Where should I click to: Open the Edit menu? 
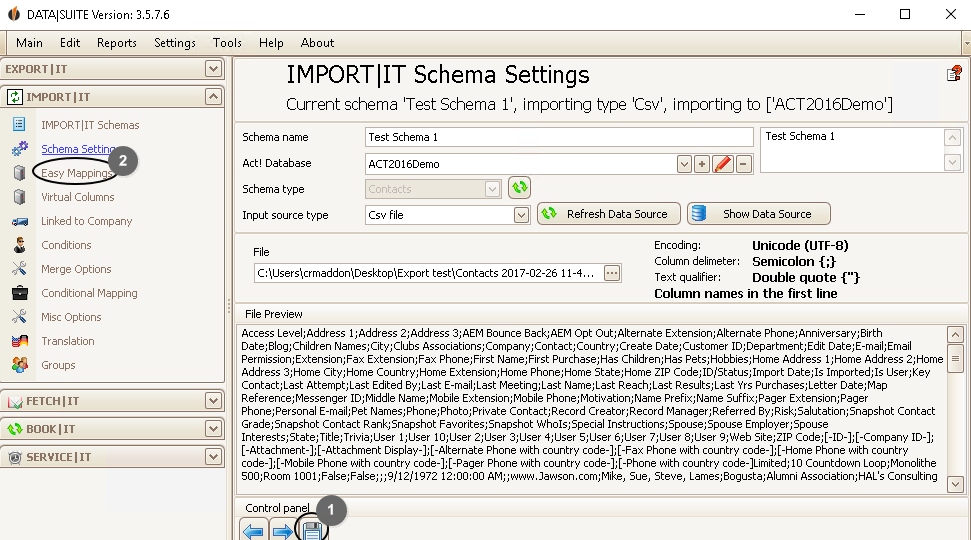(70, 43)
